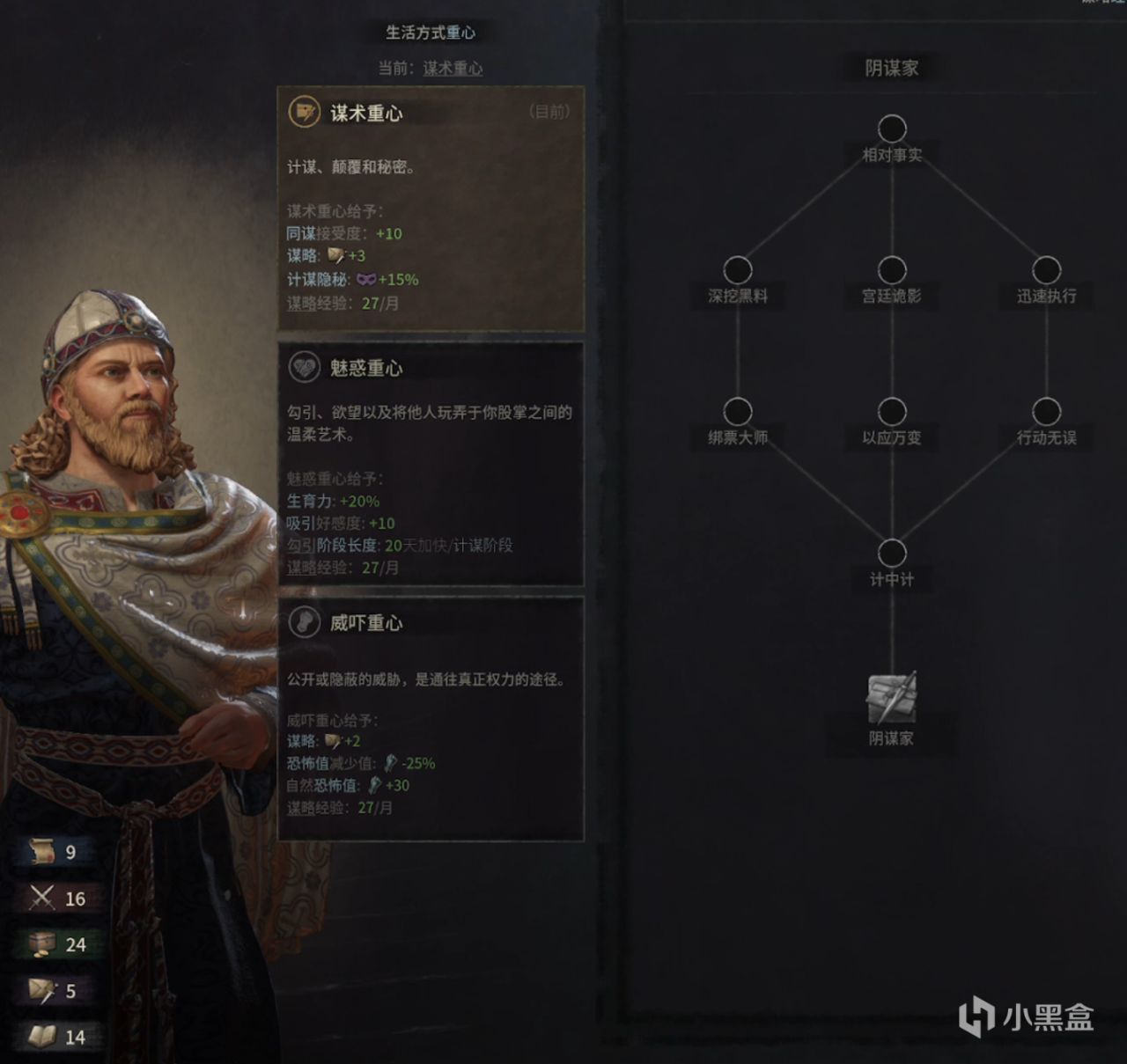The image size is (1127, 1064).
Task: Choose the 威吓重心 lifestyle focus card
Action: (x=431, y=719)
